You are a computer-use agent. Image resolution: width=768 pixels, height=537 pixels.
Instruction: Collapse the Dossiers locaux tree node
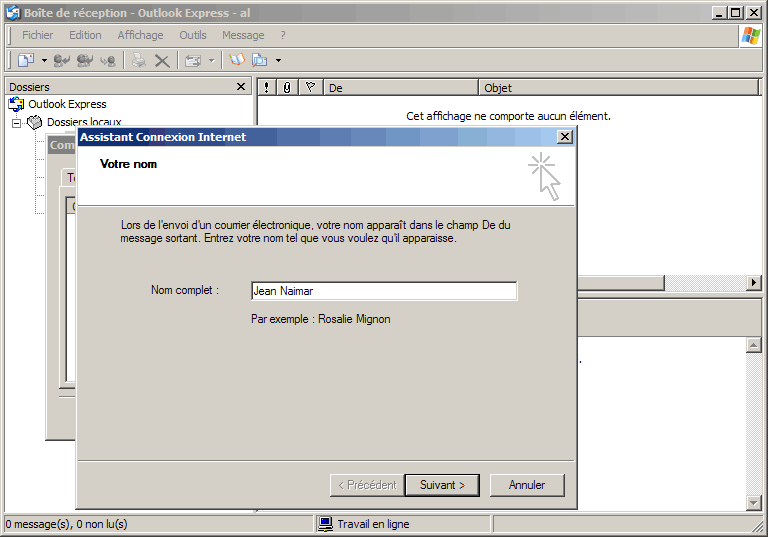tap(16, 123)
